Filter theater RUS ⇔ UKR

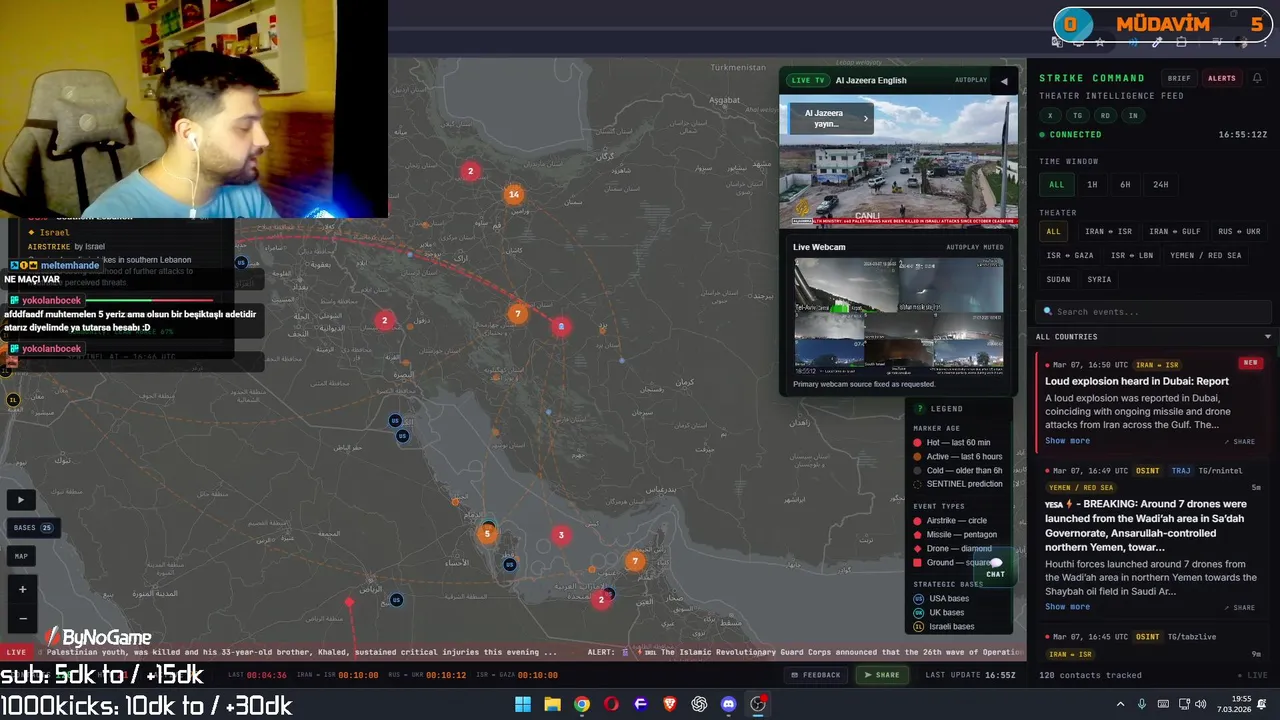(x=1239, y=232)
